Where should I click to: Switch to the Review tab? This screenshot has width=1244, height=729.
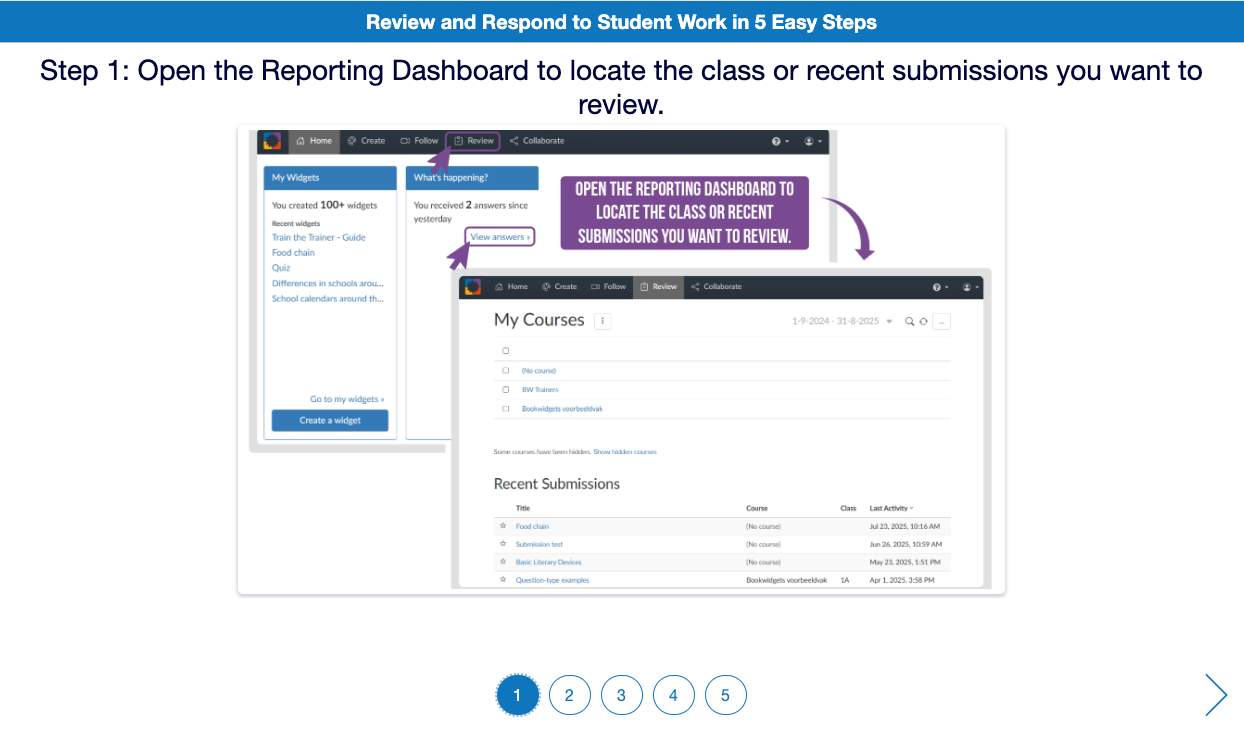pyautogui.click(x=657, y=286)
